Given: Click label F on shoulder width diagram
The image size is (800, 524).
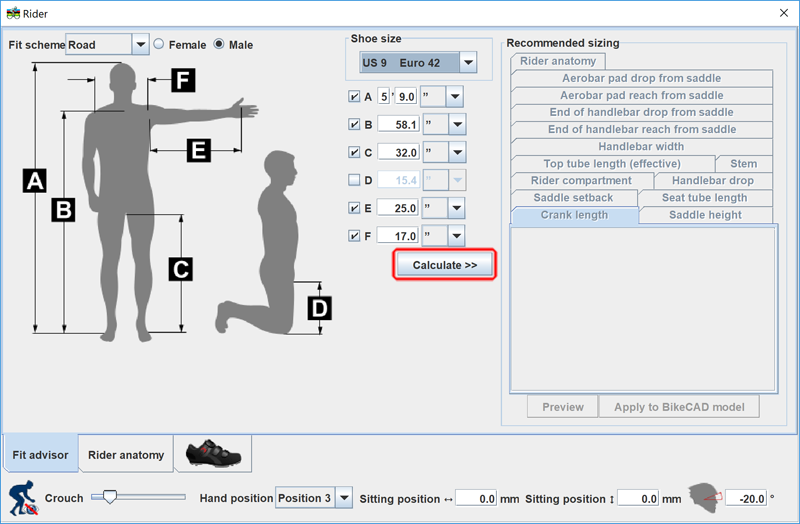Looking at the screenshot, I should point(183,80).
